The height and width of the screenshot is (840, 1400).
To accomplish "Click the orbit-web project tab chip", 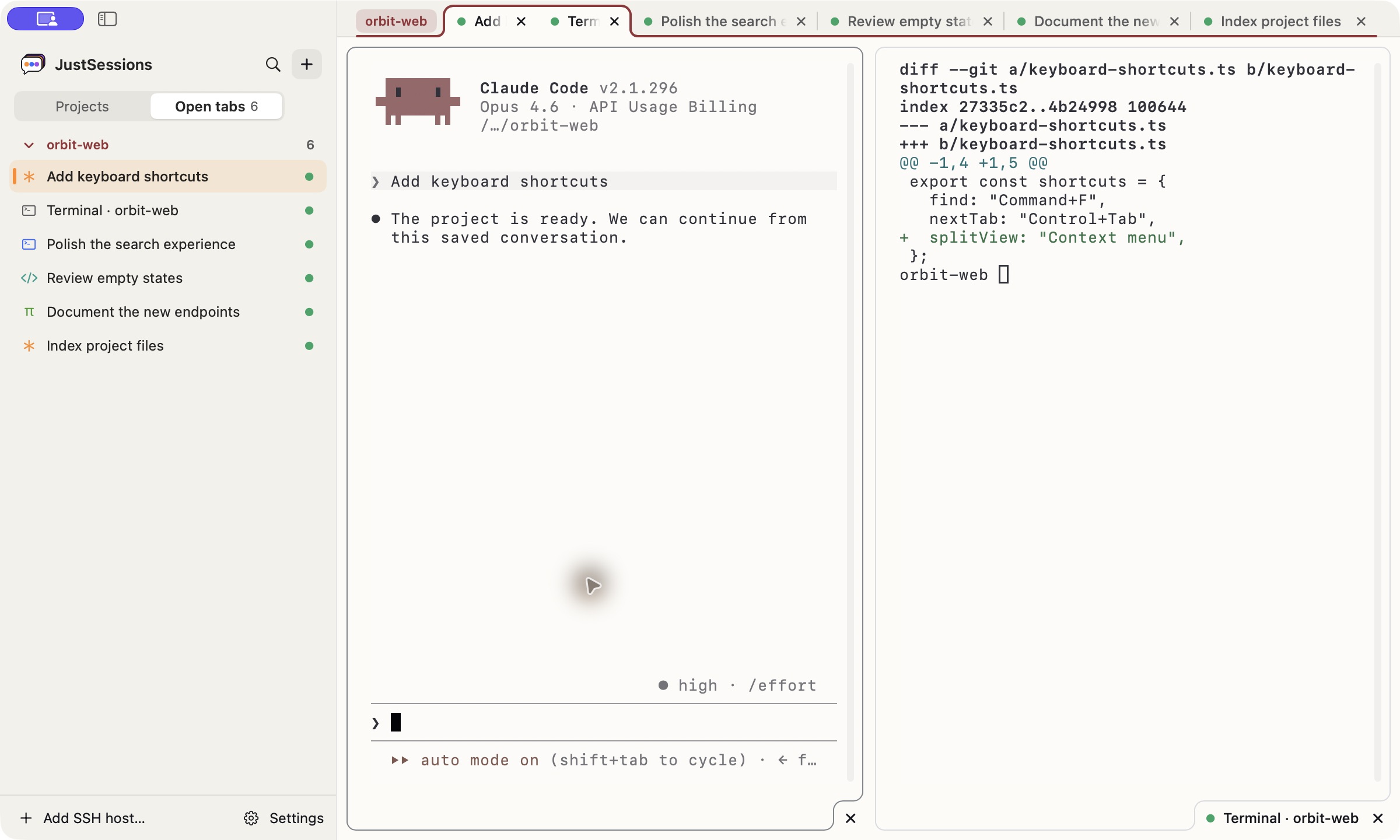I will [x=396, y=22].
